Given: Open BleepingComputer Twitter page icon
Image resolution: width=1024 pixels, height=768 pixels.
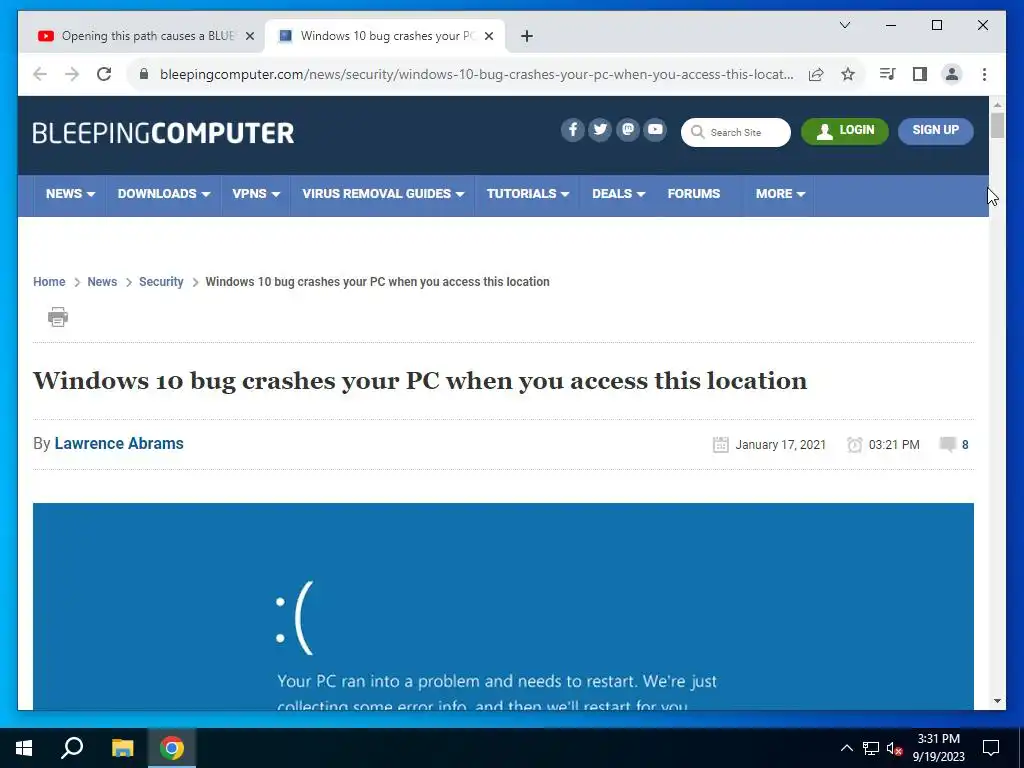Looking at the screenshot, I should click(x=600, y=130).
